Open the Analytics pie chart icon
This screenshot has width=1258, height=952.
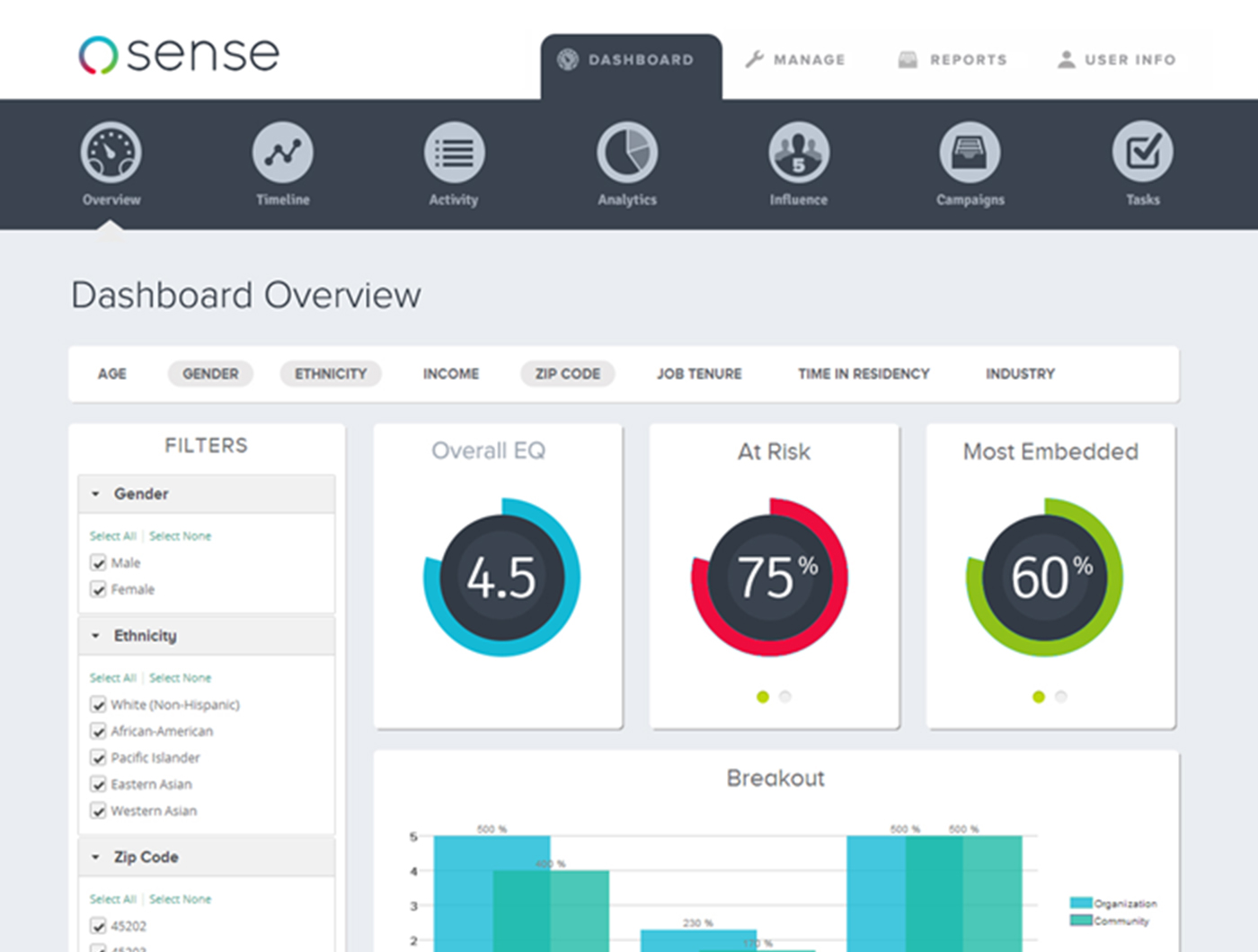[x=627, y=152]
